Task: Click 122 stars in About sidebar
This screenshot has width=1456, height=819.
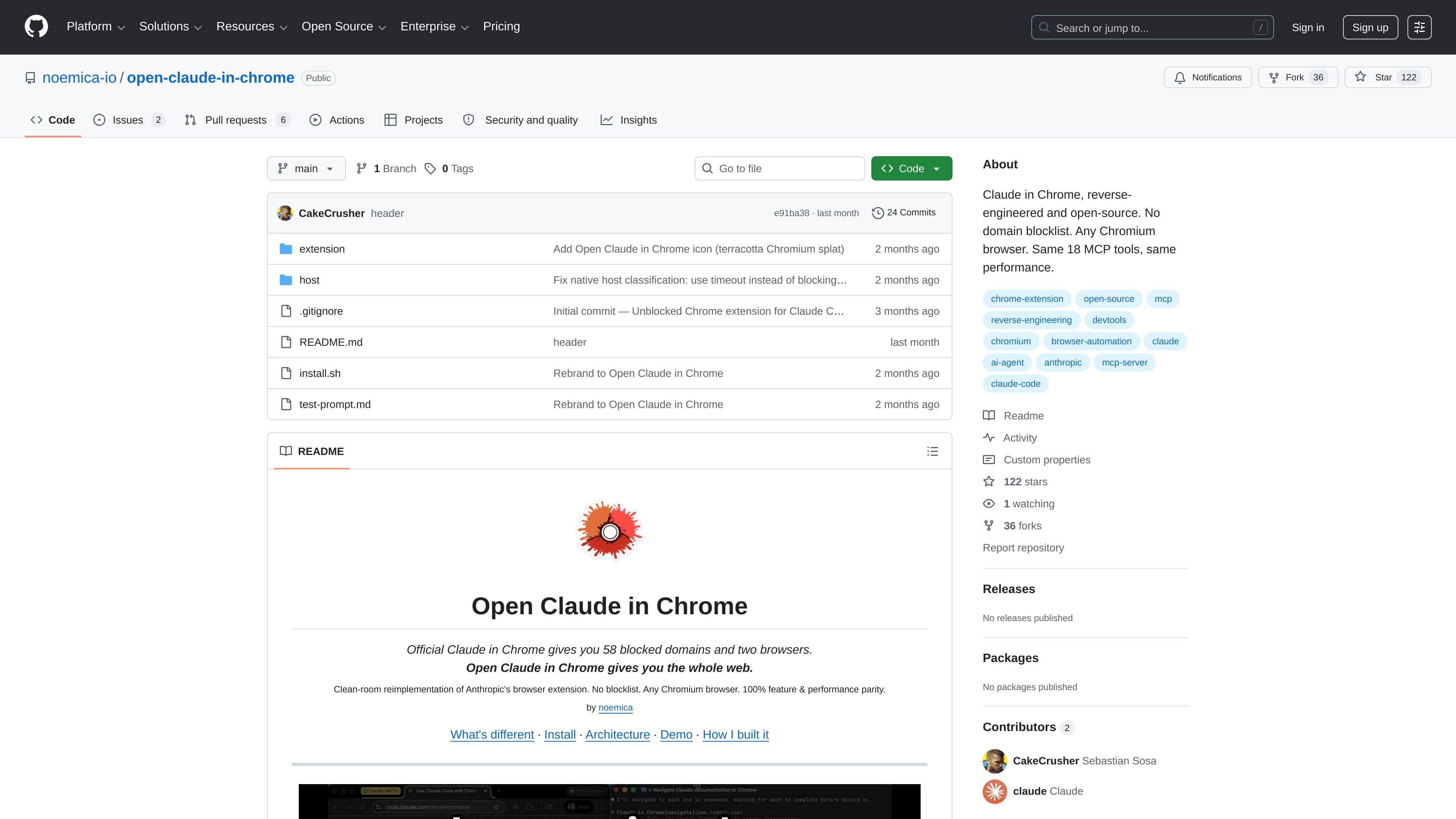Action: point(1015,482)
